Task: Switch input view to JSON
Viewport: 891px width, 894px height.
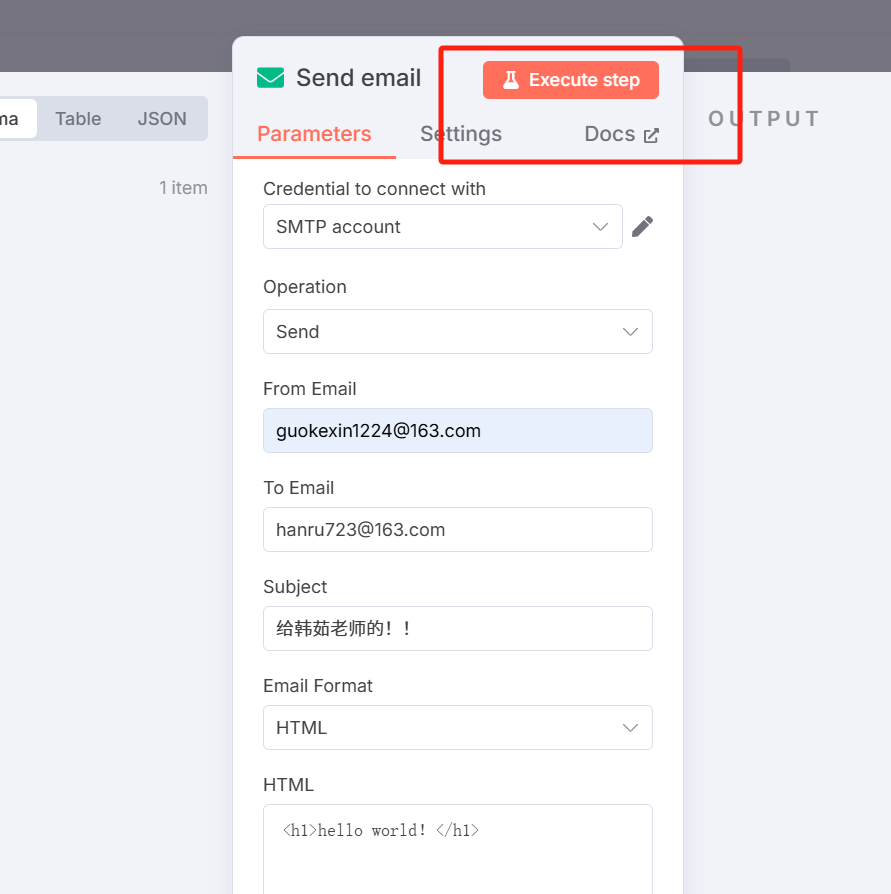Action: [162, 119]
